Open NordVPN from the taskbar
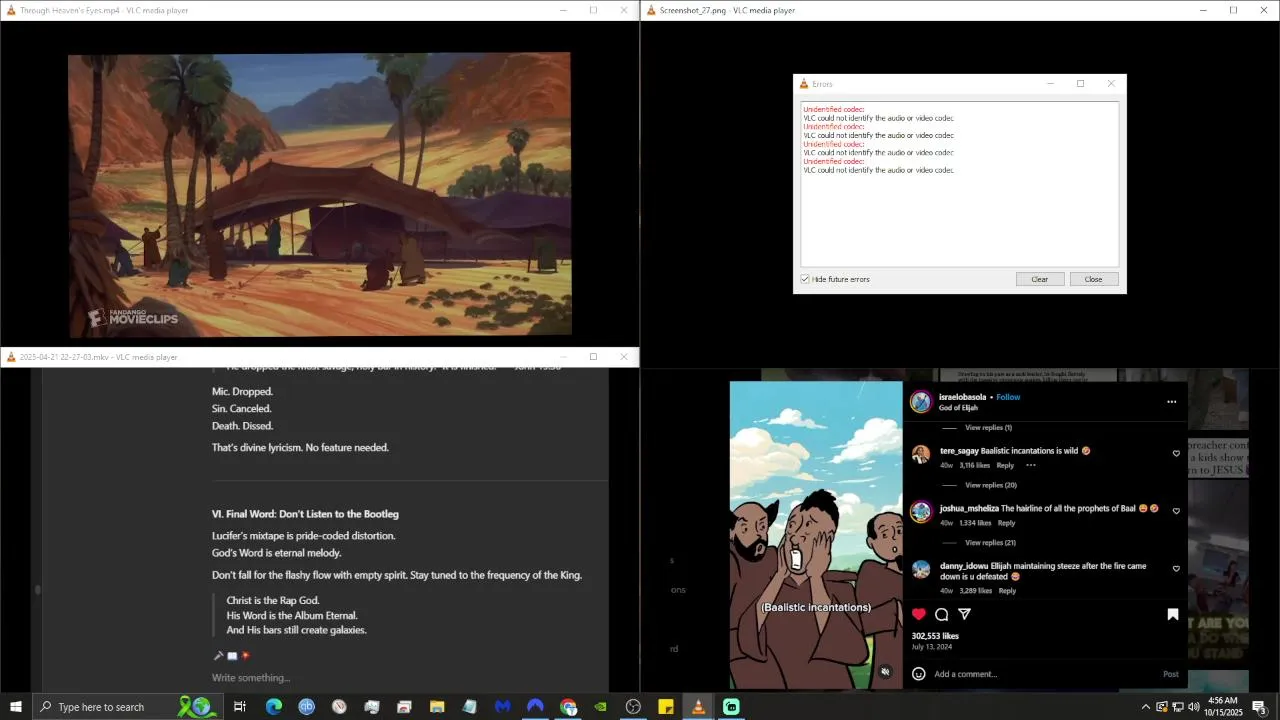 536,707
